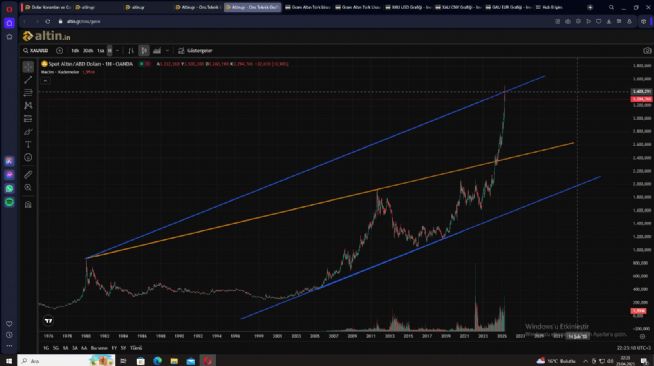
Task: Activate the zoom in magnifier tool
Action: pos(28,188)
